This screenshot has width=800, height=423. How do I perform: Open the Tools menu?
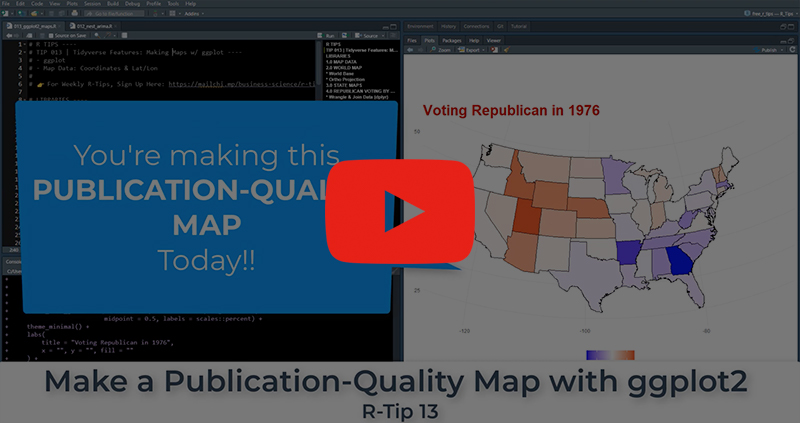click(173, 4)
